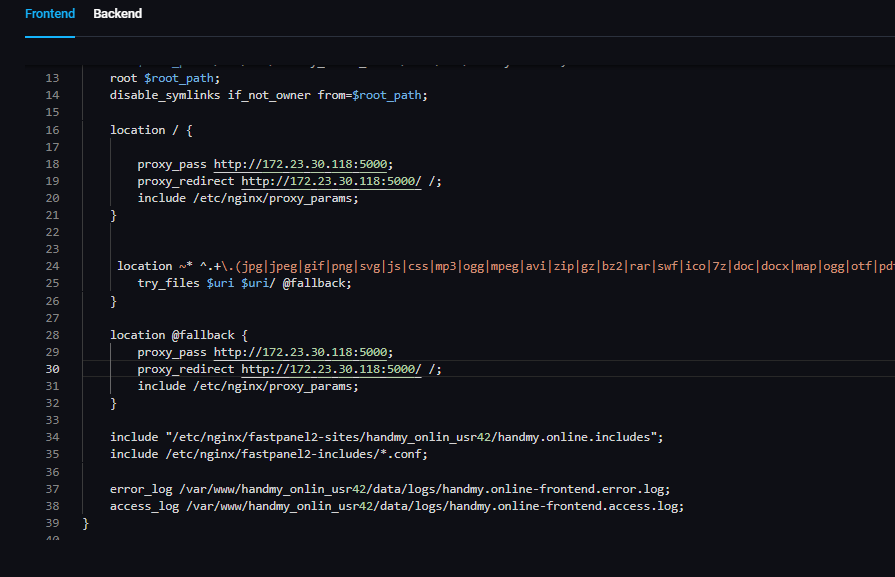This screenshot has width=895, height=577.
Task: Click 'include /etc/nginx/fastpanel2-includes/*.conf;' line
Action: click(x=269, y=454)
